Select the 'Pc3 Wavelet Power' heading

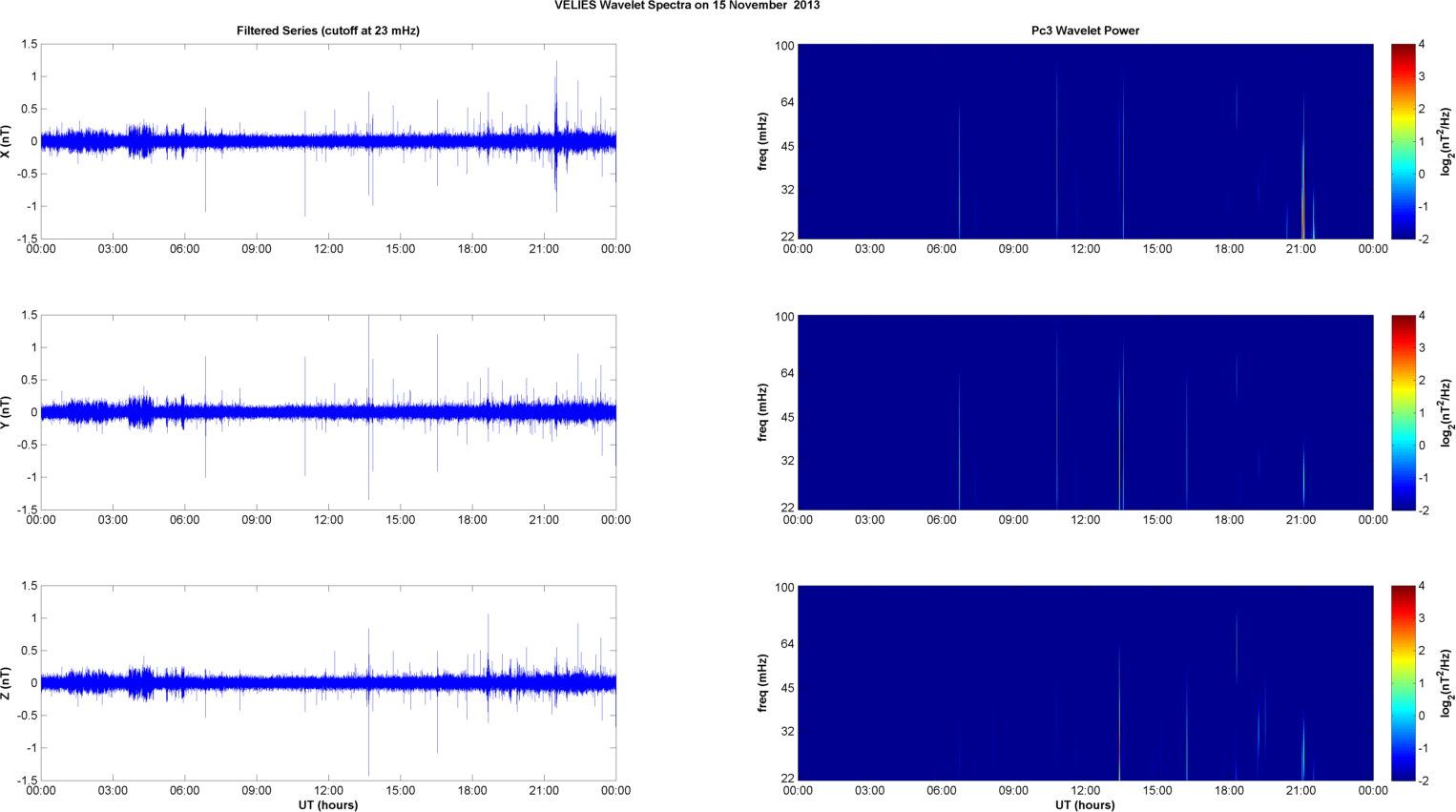click(1085, 31)
